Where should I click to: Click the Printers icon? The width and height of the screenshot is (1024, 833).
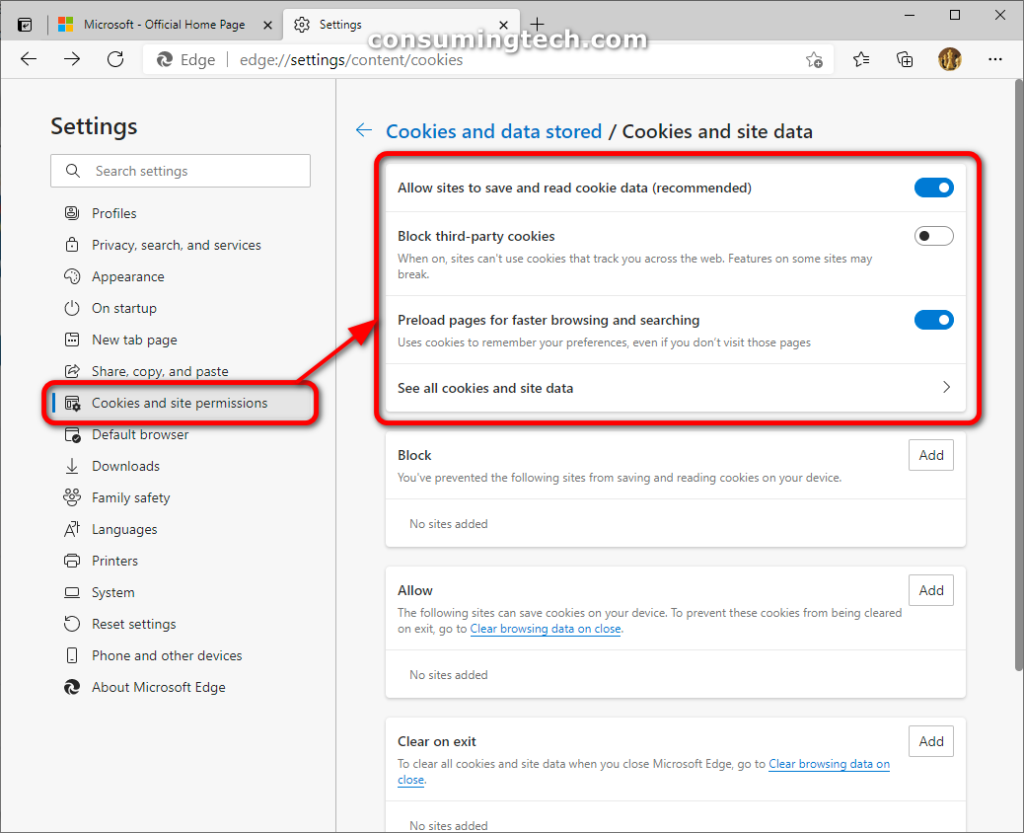(x=72, y=561)
